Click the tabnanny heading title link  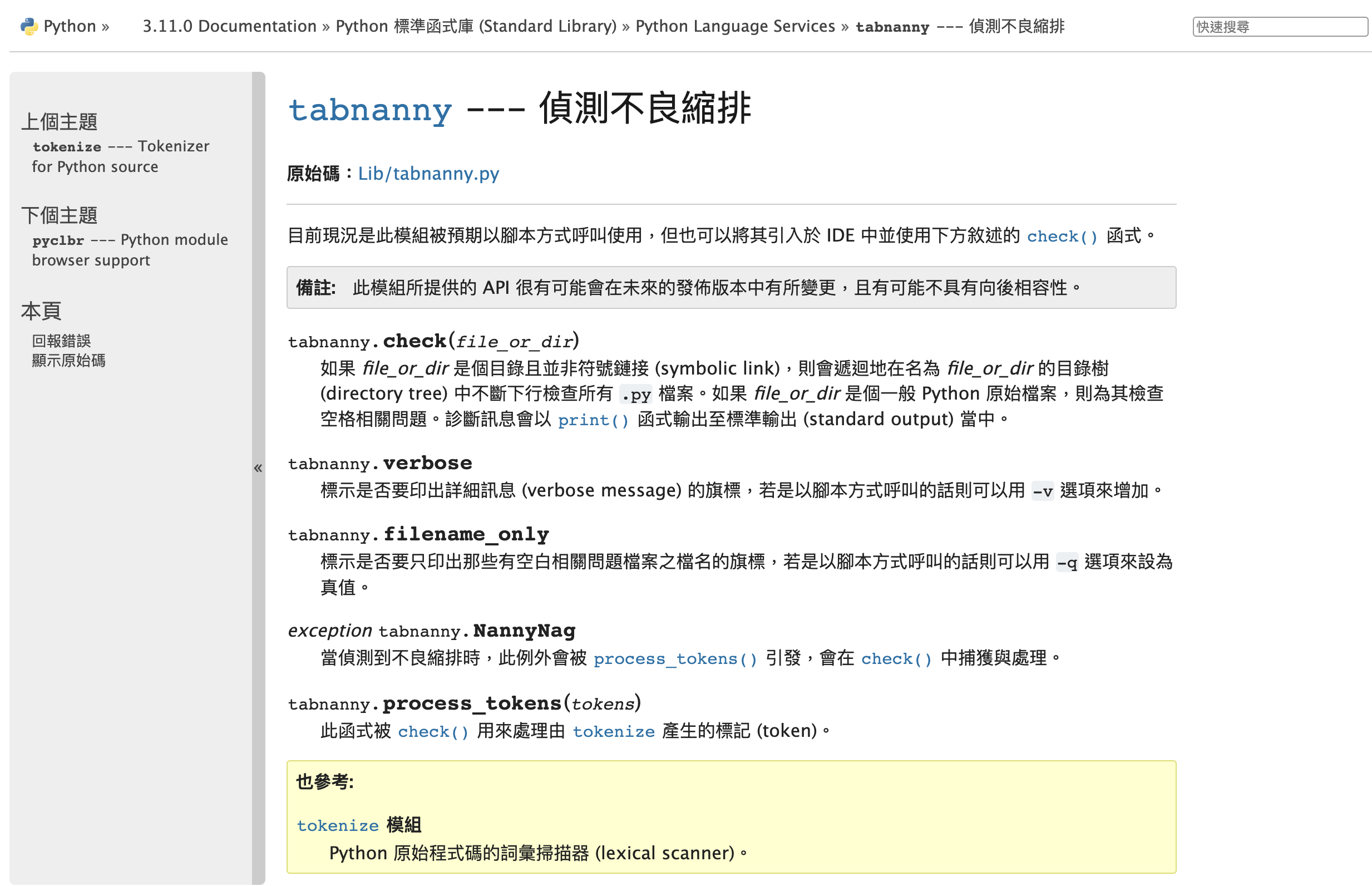point(370,109)
